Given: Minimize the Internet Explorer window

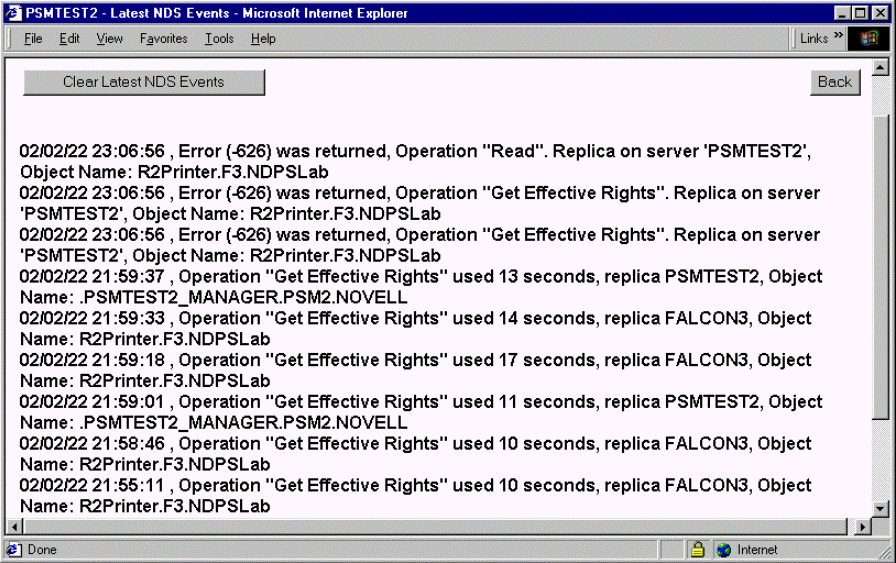Looking at the screenshot, I should pos(842,13).
